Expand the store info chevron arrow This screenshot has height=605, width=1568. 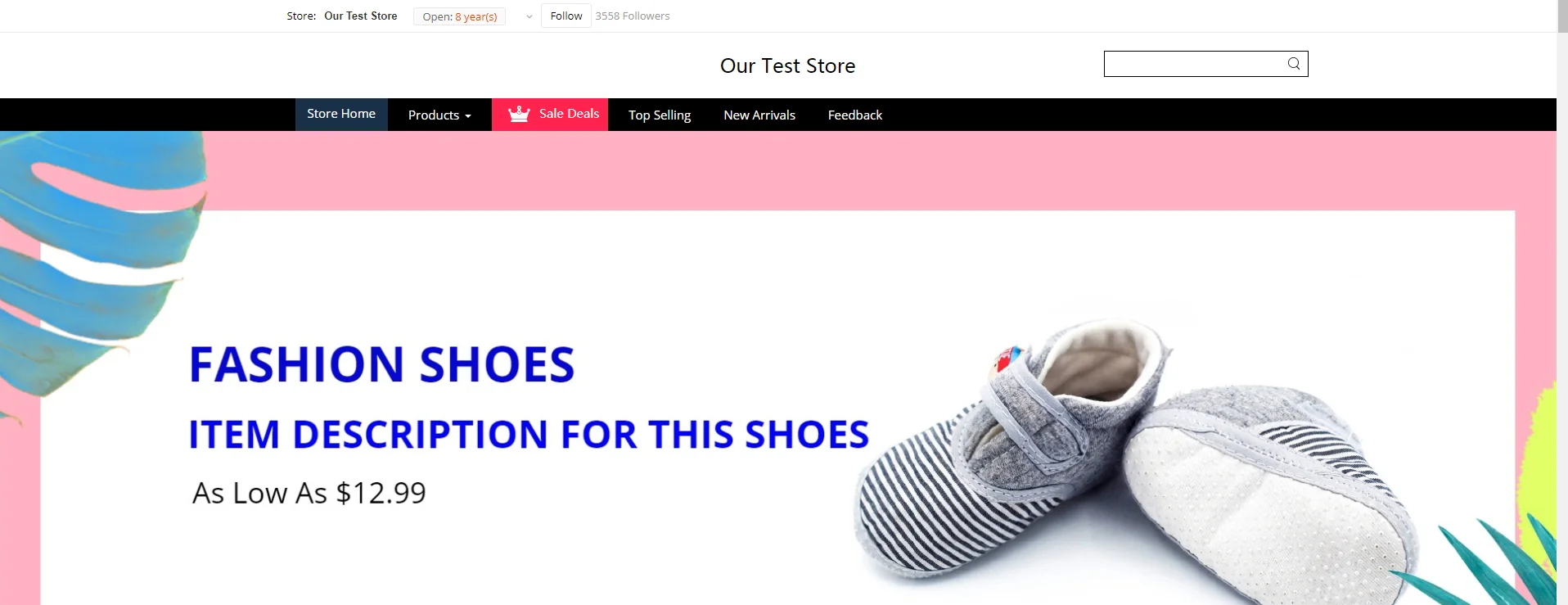coord(529,16)
